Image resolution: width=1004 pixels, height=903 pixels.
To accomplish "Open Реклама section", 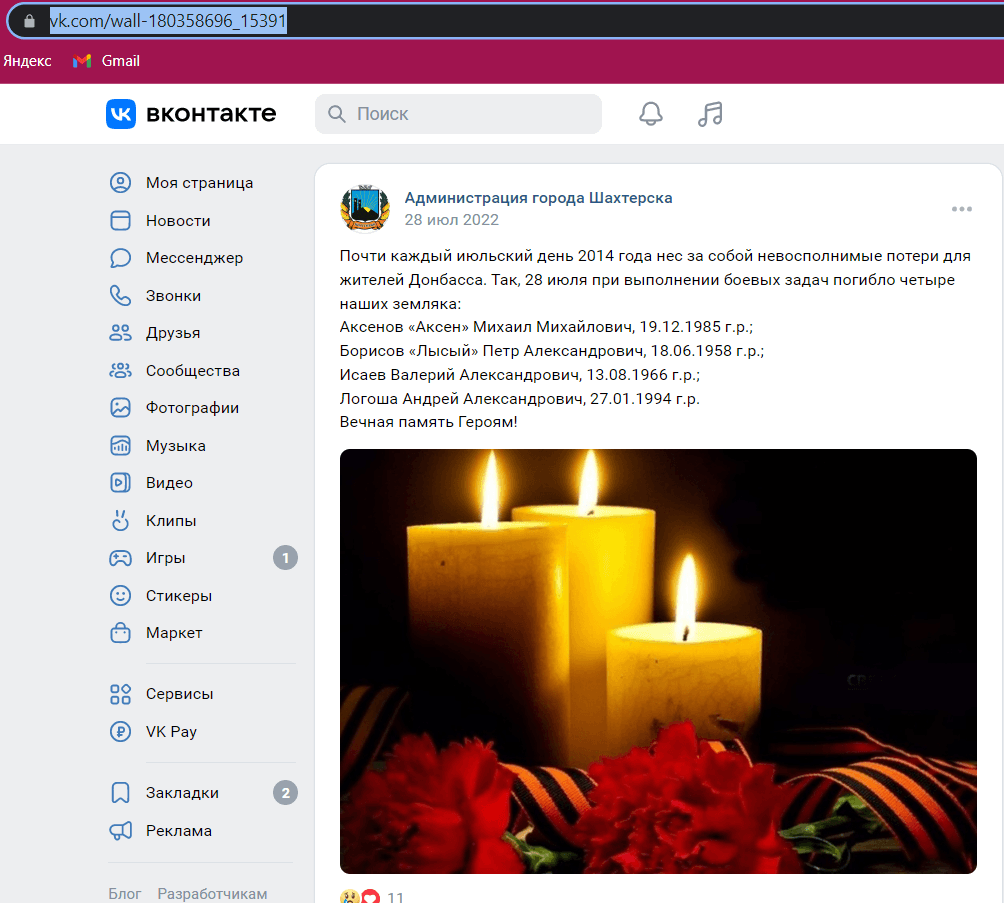I will pos(179,831).
